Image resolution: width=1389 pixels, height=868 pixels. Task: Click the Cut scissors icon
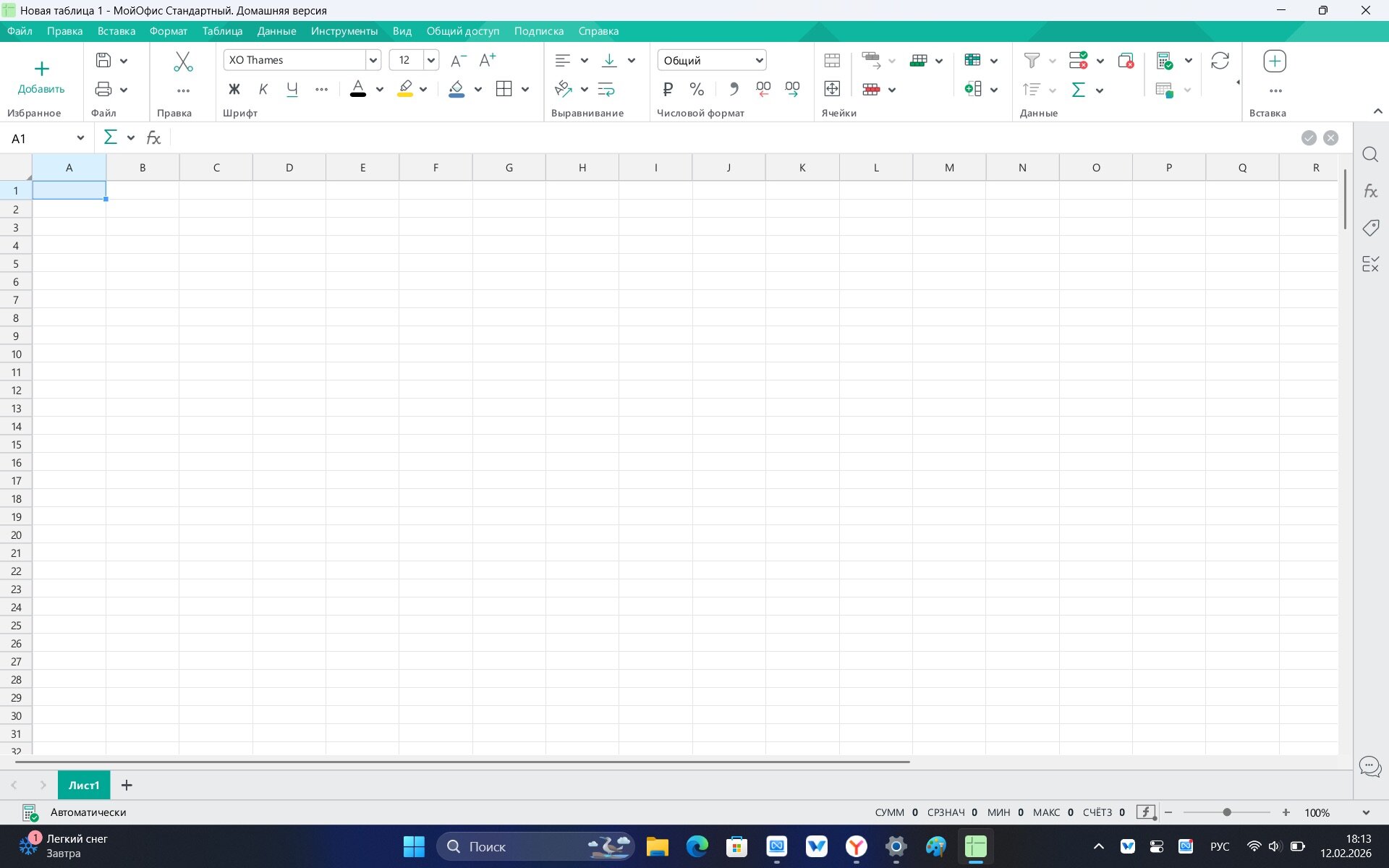tap(183, 61)
